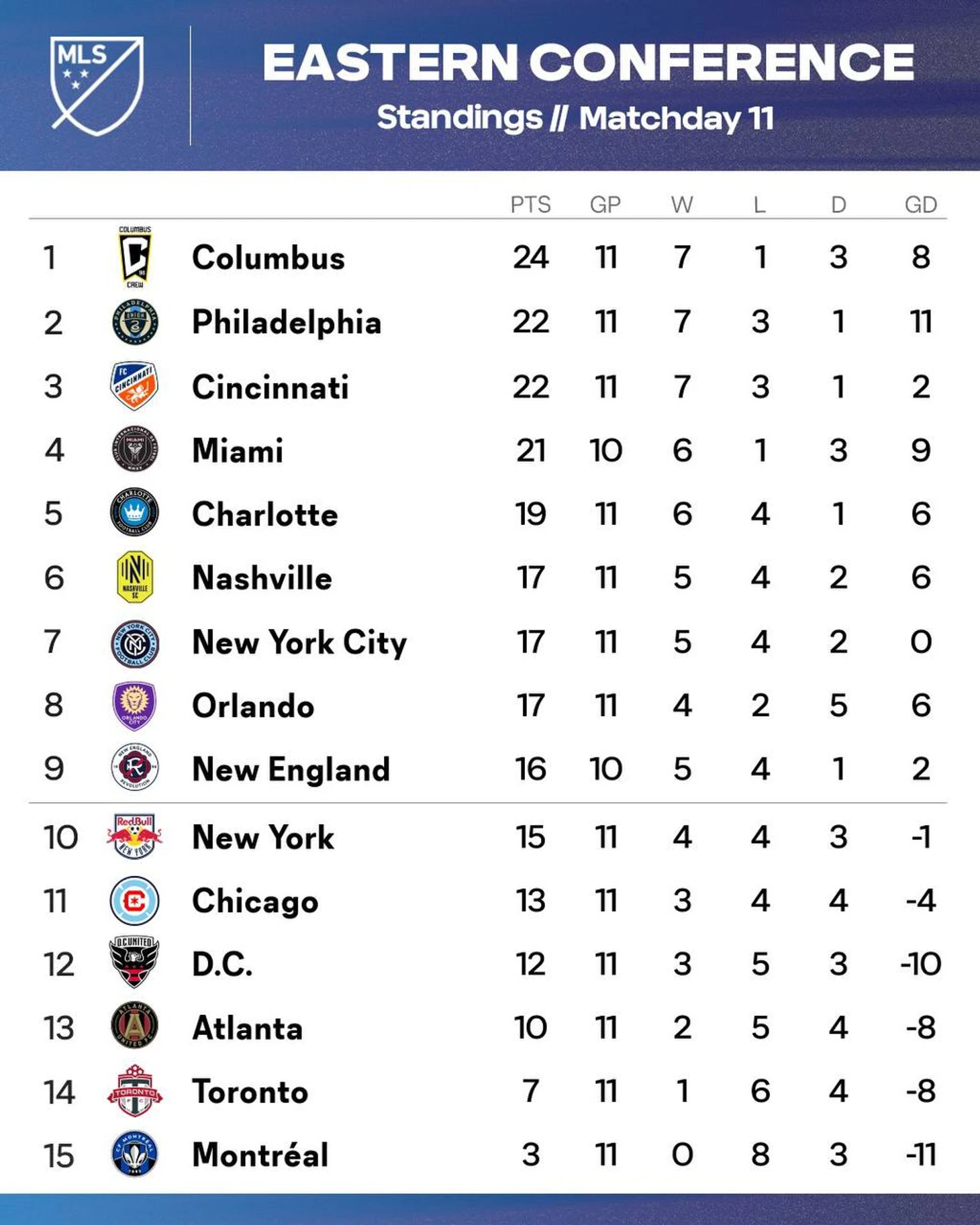The width and height of the screenshot is (980, 1225).
Task: Click the Charlotte FC crown crest
Action: click(134, 513)
